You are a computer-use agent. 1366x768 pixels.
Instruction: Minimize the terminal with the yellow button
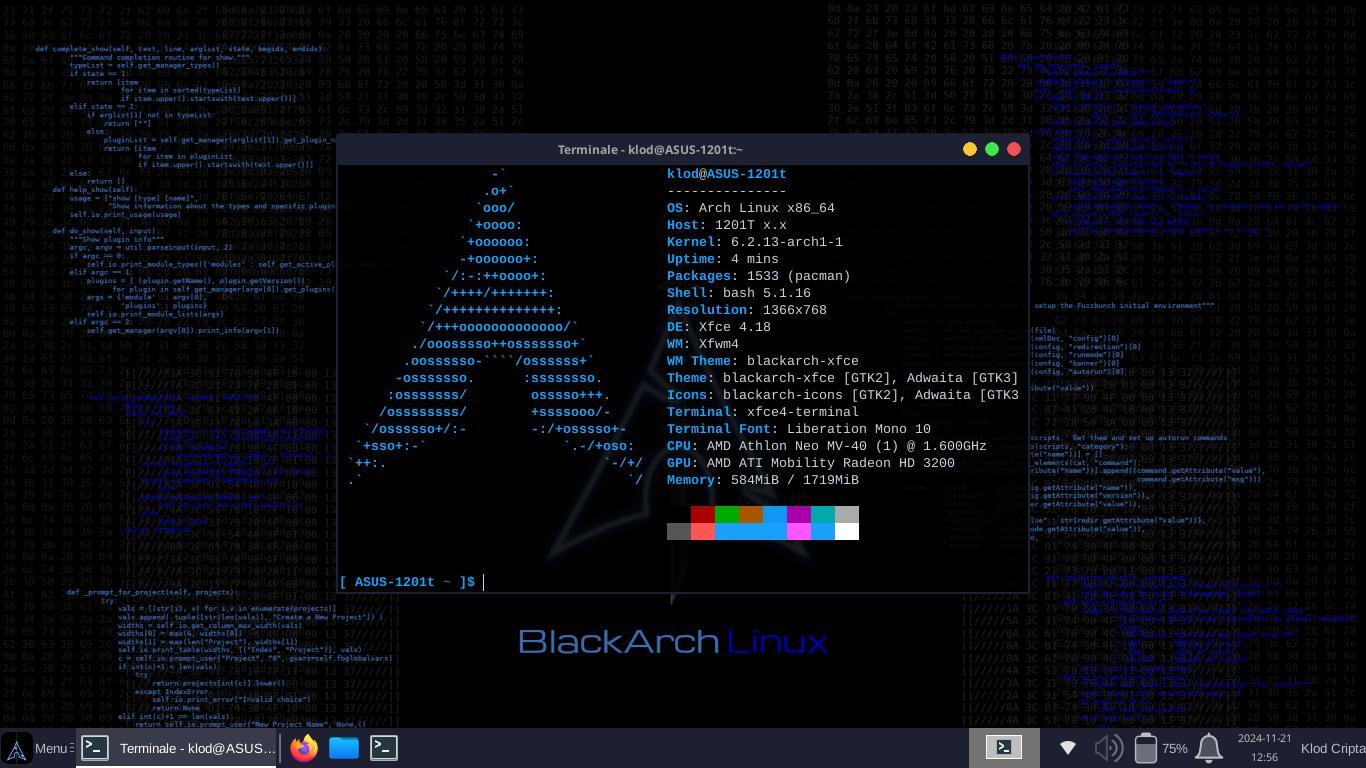969,149
